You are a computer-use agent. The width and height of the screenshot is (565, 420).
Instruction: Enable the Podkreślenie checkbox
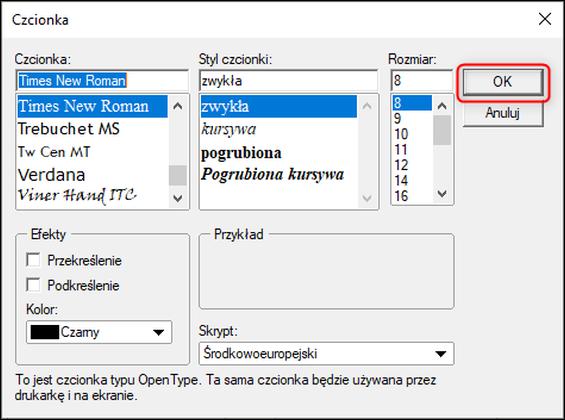coord(33,285)
